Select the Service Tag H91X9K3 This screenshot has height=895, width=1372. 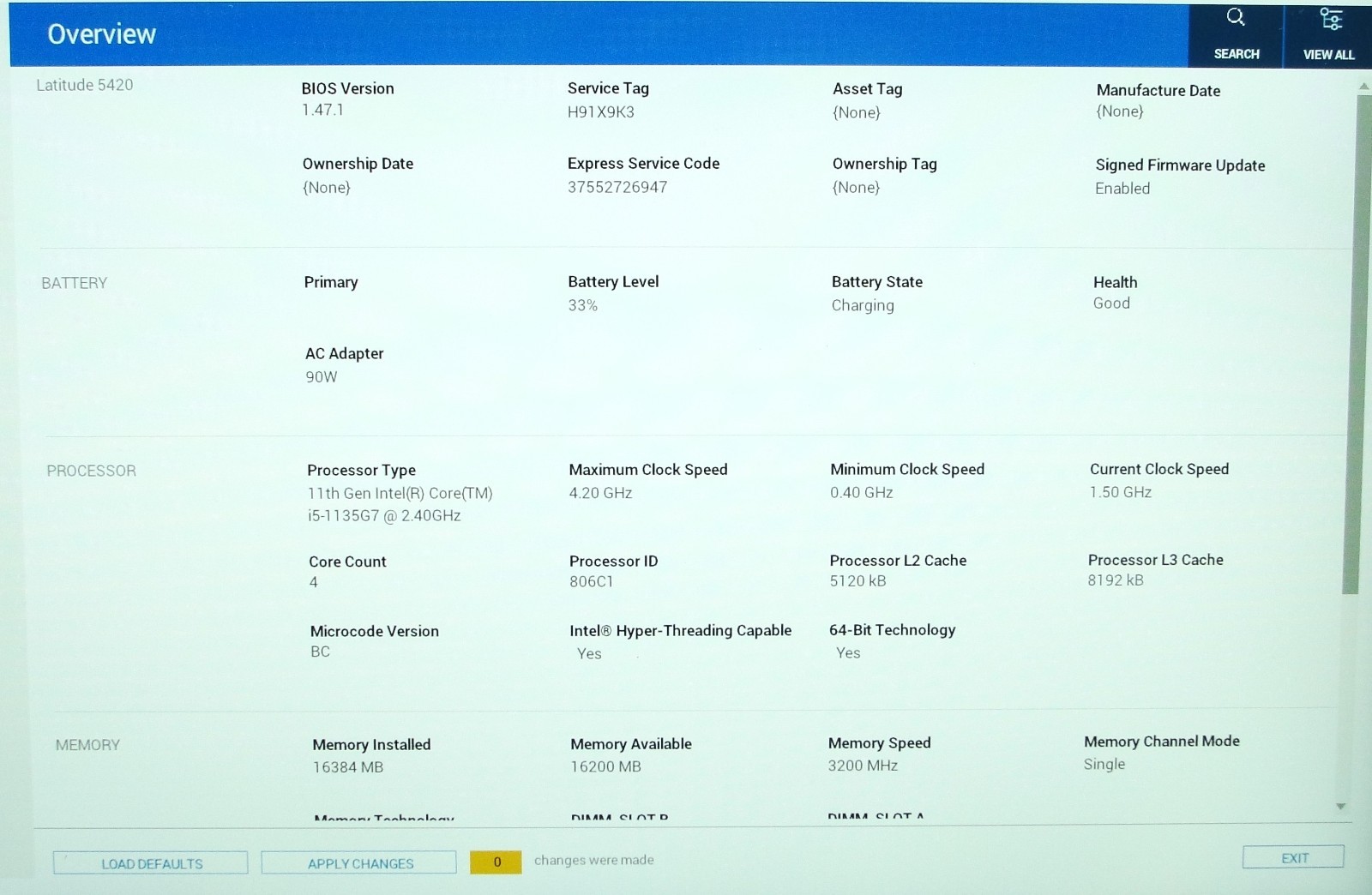pos(600,111)
